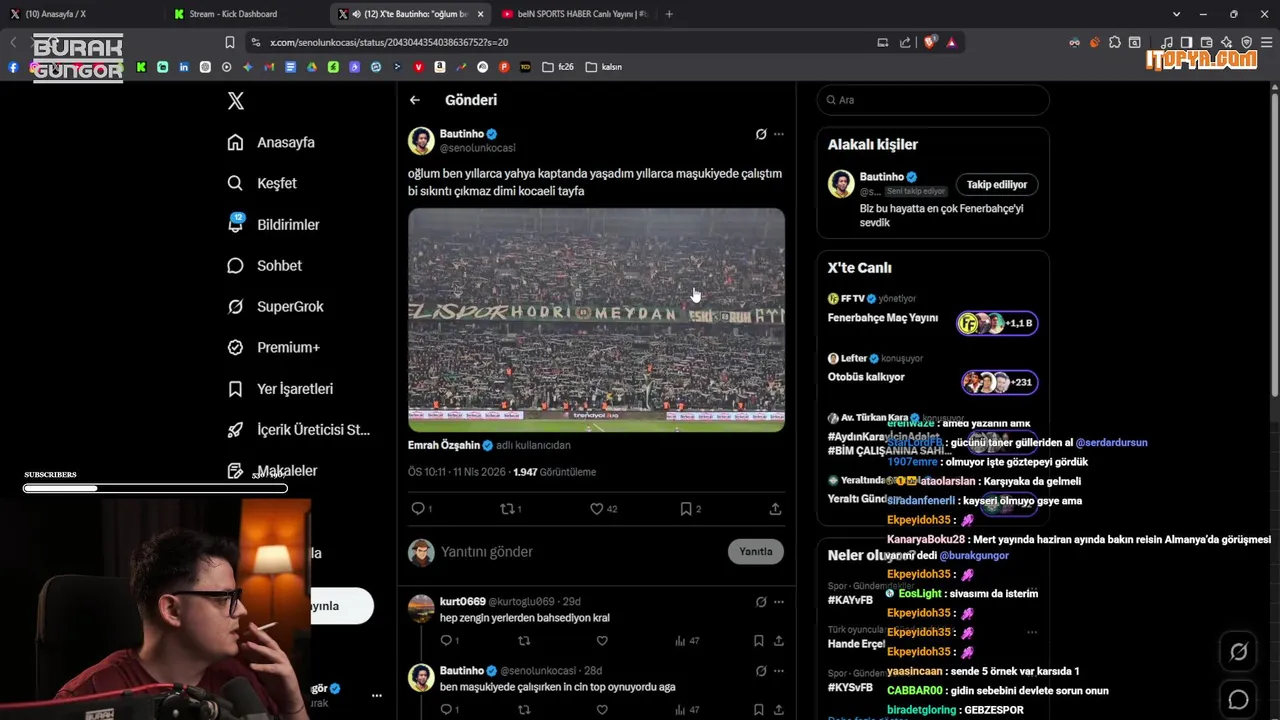Switch to (10) Anasayfa / X tab
1280x720 pixels.
pos(82,14)
